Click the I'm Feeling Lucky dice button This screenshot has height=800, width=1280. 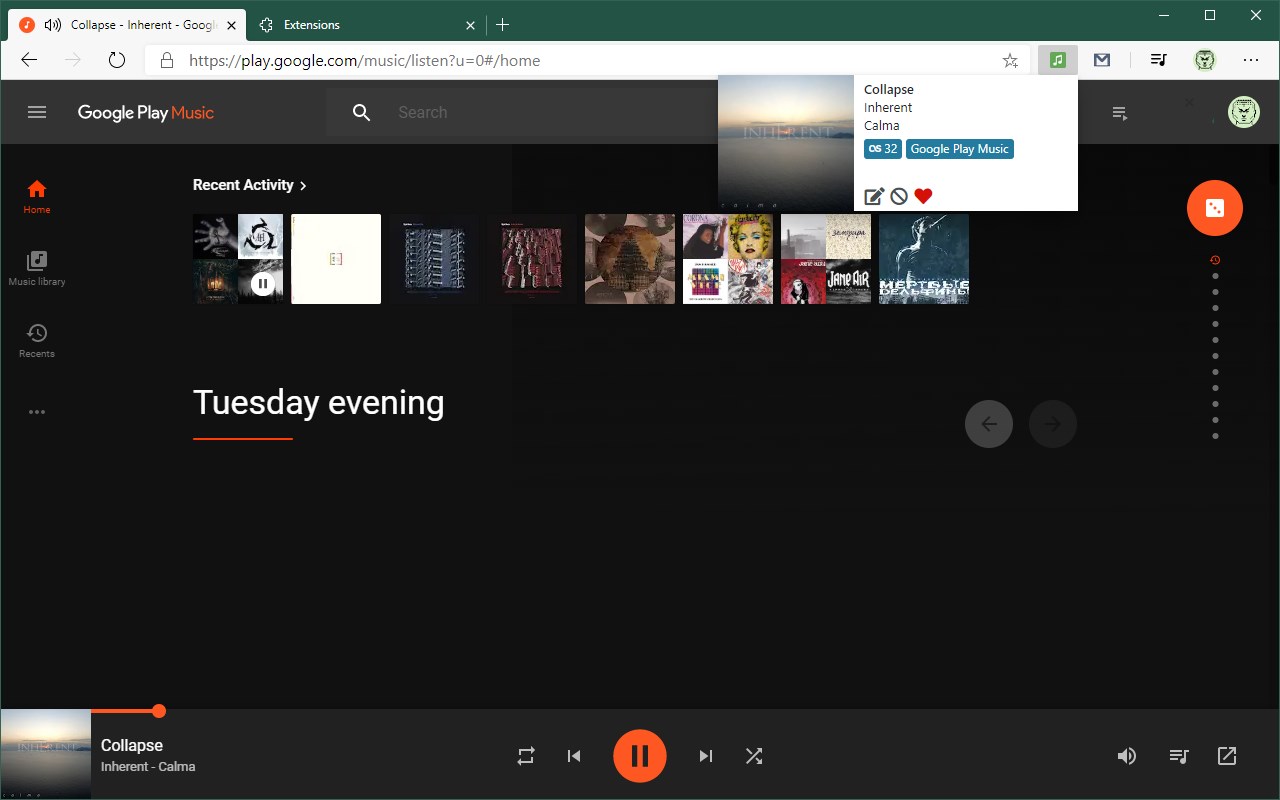pos(1215,208)
